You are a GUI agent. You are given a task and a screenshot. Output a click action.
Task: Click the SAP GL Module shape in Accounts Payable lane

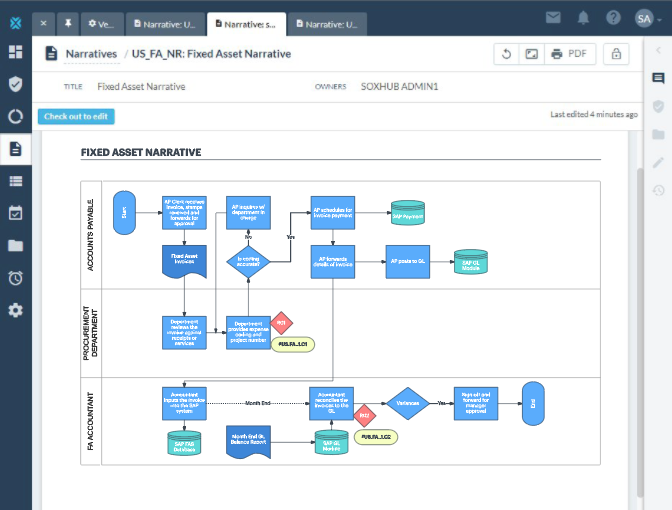point(471,262)
